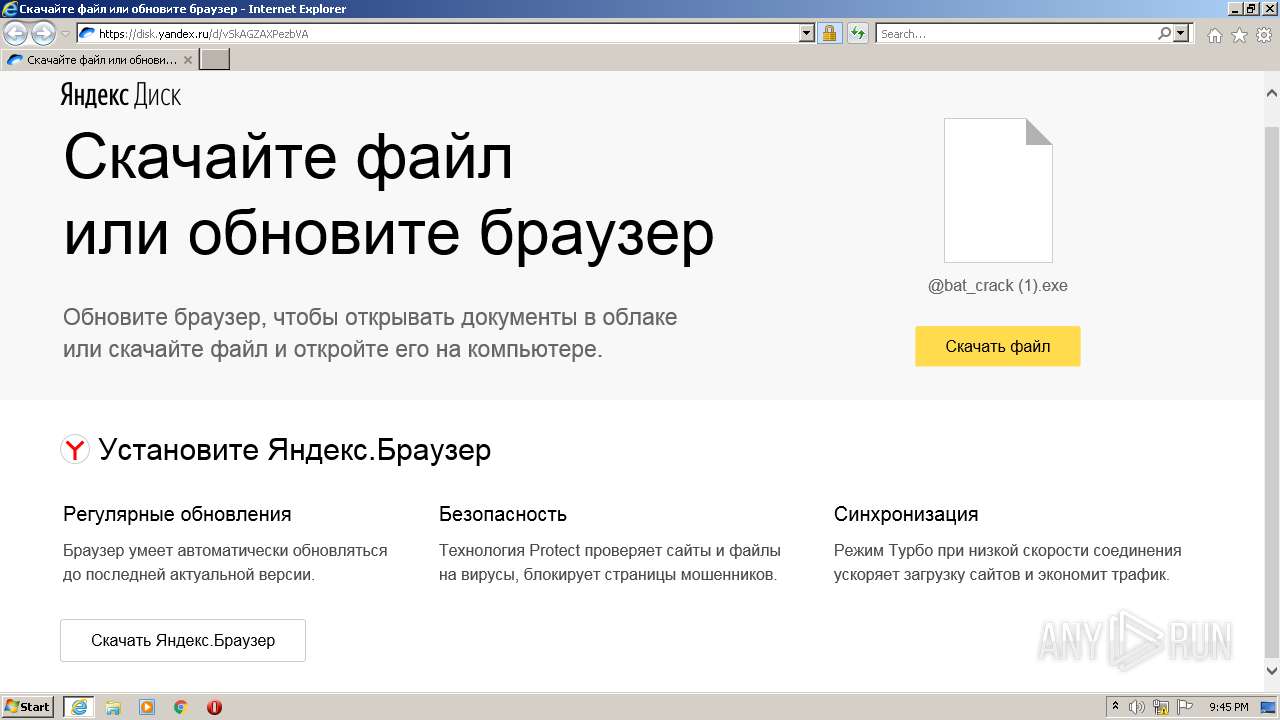This screenshot has height=720, width=1280.
Task: Start search with the magnifier icon
Action: (1164, 33)
